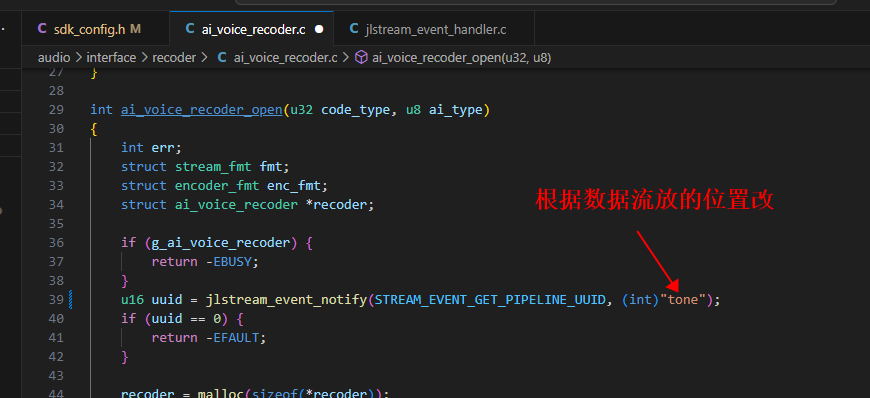This screenshot has height=398, width=870.
Task: Click '-EFAULT' on line 41
Action: [x=236, y=337]
